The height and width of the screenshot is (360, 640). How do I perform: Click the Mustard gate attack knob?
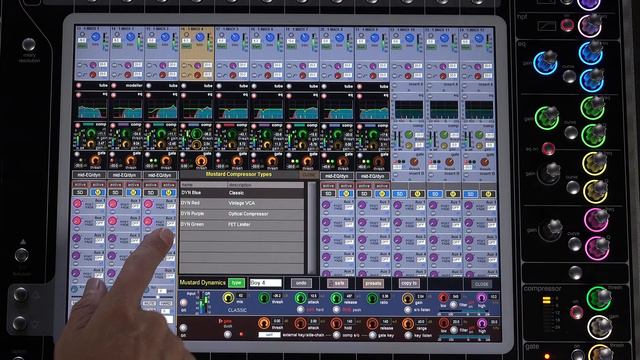300,324
